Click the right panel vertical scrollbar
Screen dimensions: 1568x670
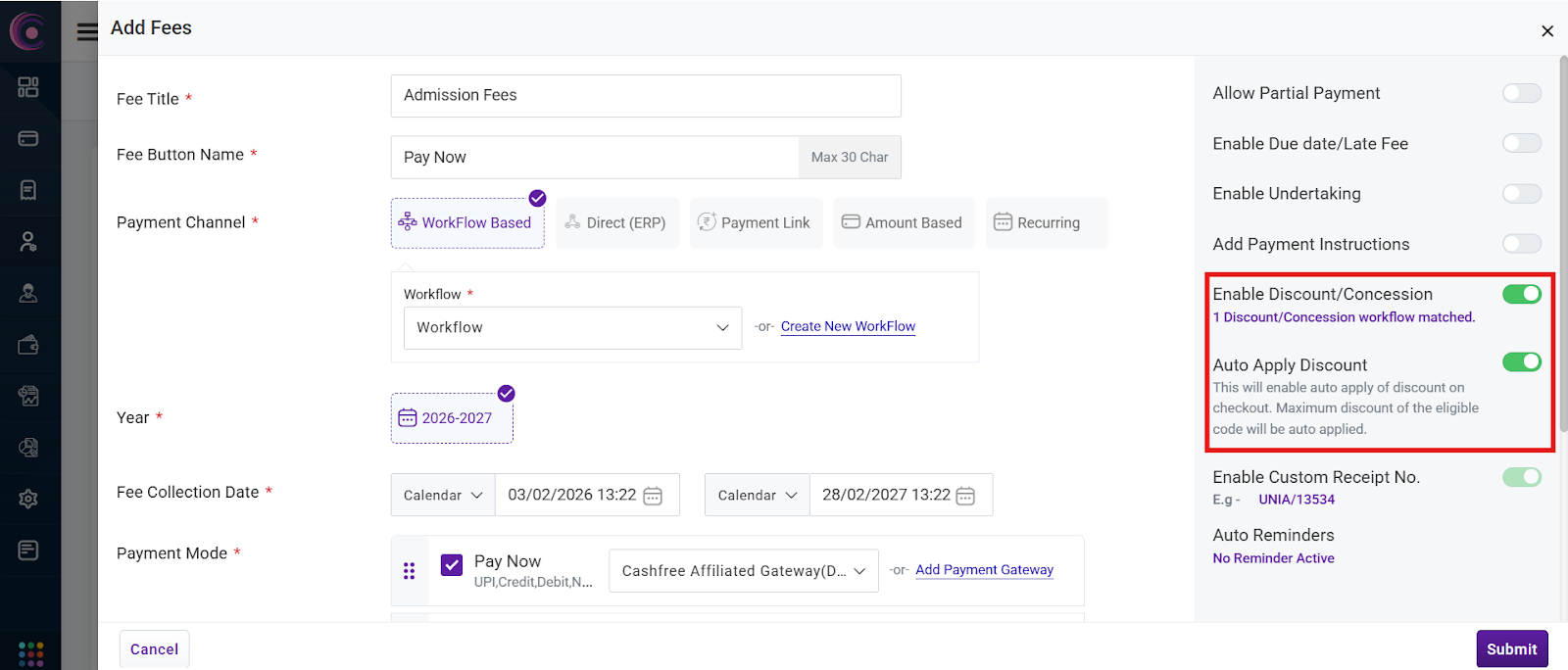(1562, 245)
